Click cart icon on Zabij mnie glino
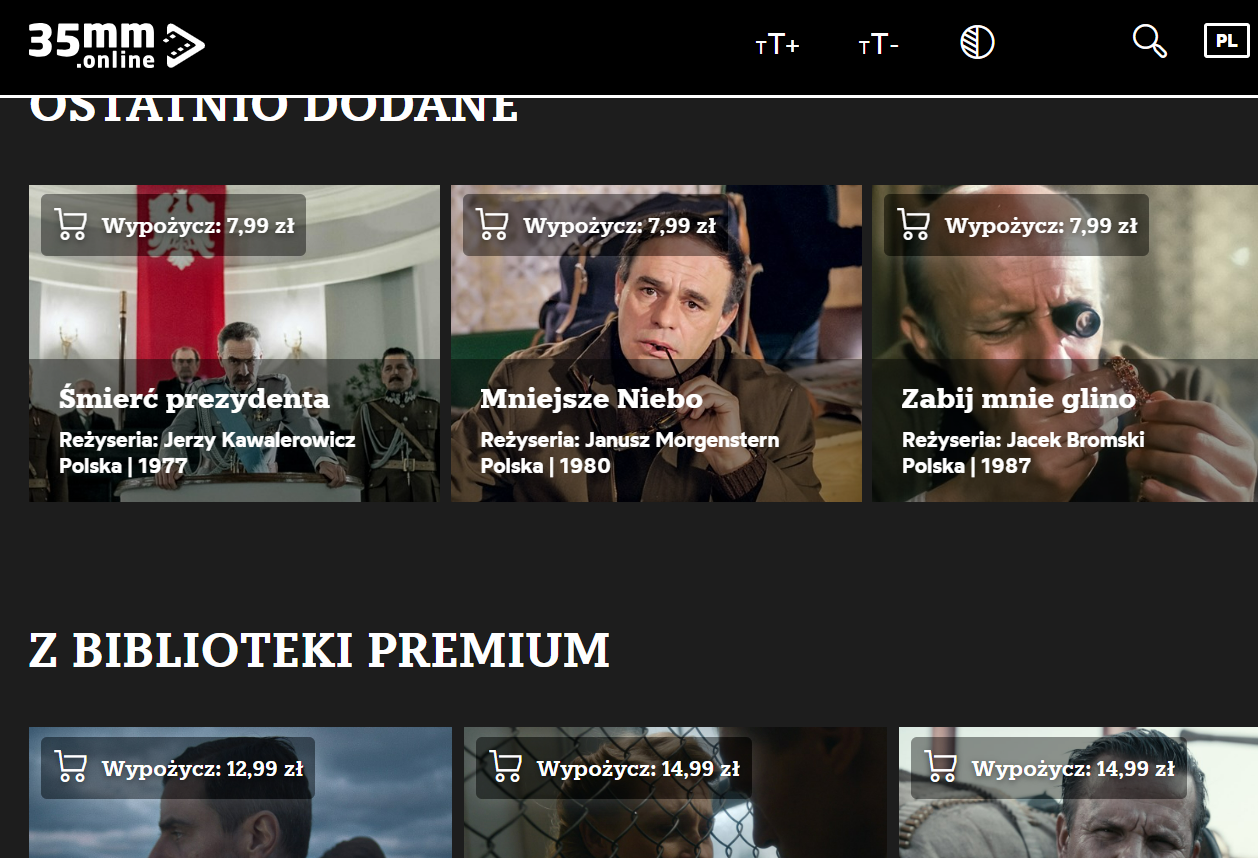 913,225
